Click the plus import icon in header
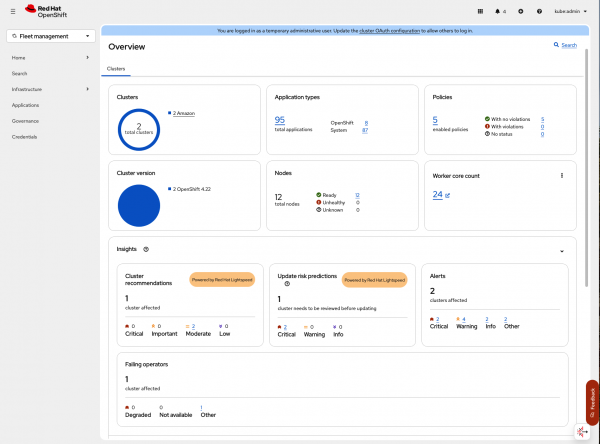The width and height of the screenshot is (600, 444). click(x=521, y=11)
